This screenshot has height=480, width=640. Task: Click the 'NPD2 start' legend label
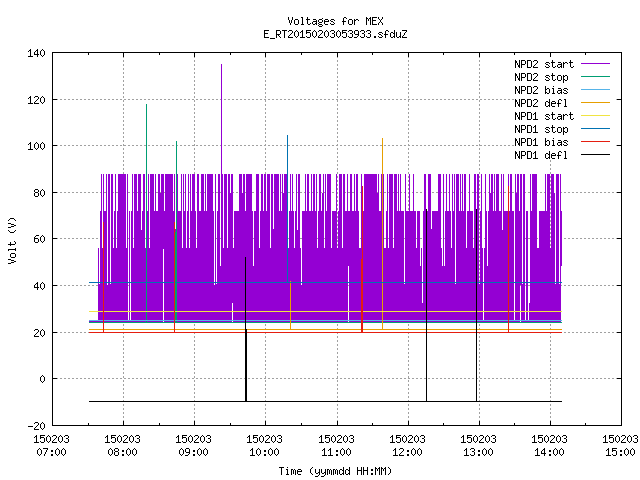point(544,64)
